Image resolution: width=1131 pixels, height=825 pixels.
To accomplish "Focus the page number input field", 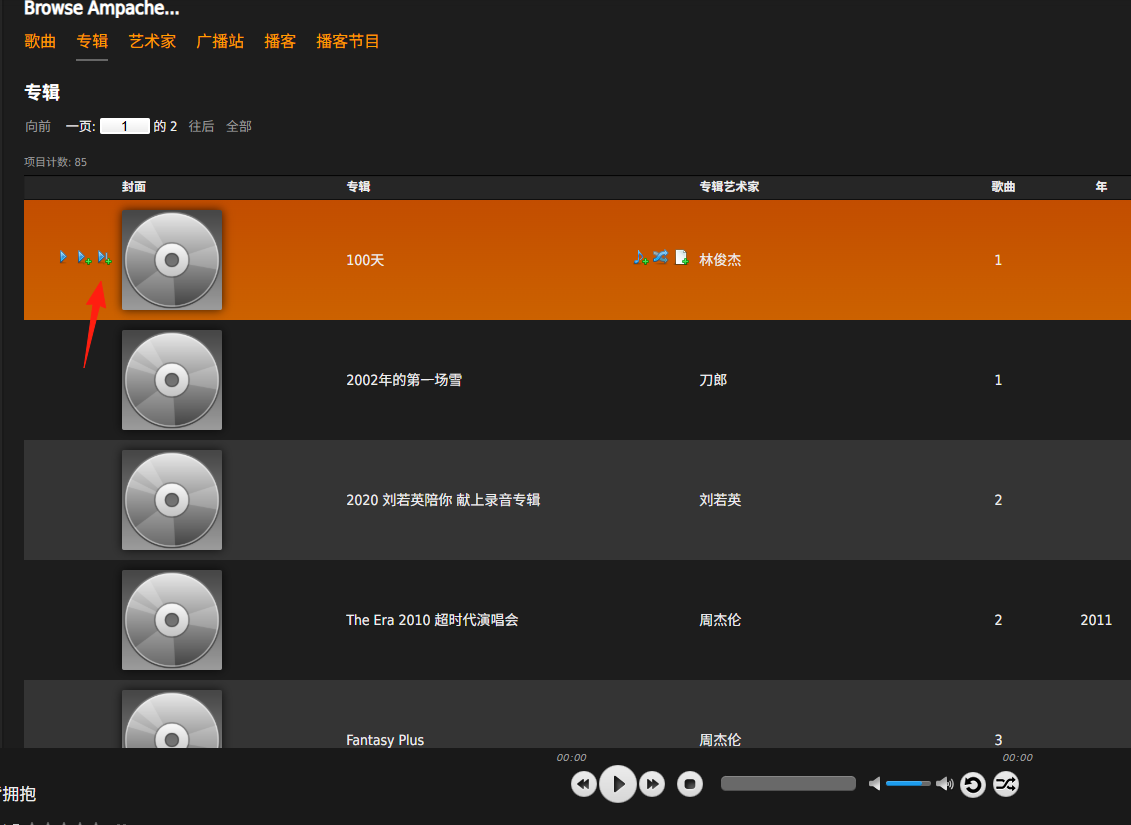I will pyautogui.click(x=125, y=126).
